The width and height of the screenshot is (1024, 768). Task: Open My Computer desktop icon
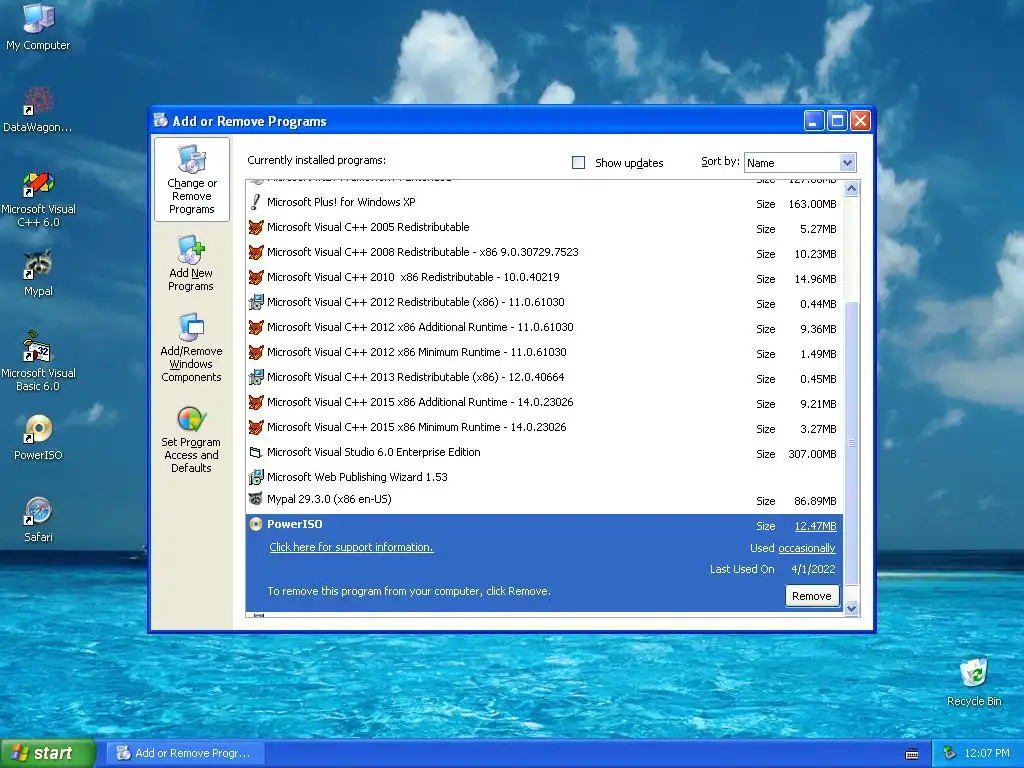click(38, 26)
